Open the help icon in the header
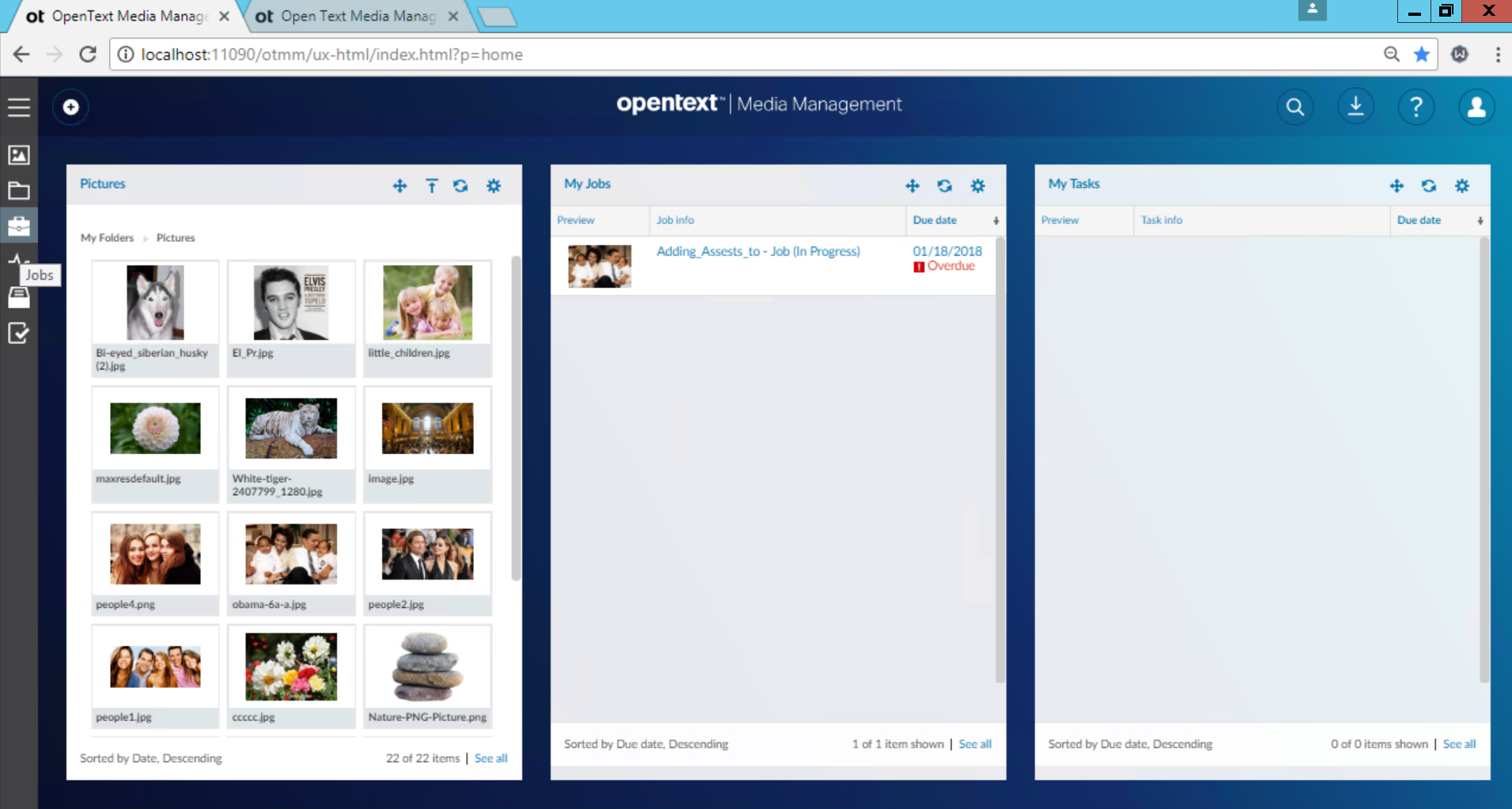 point(1415,106)
